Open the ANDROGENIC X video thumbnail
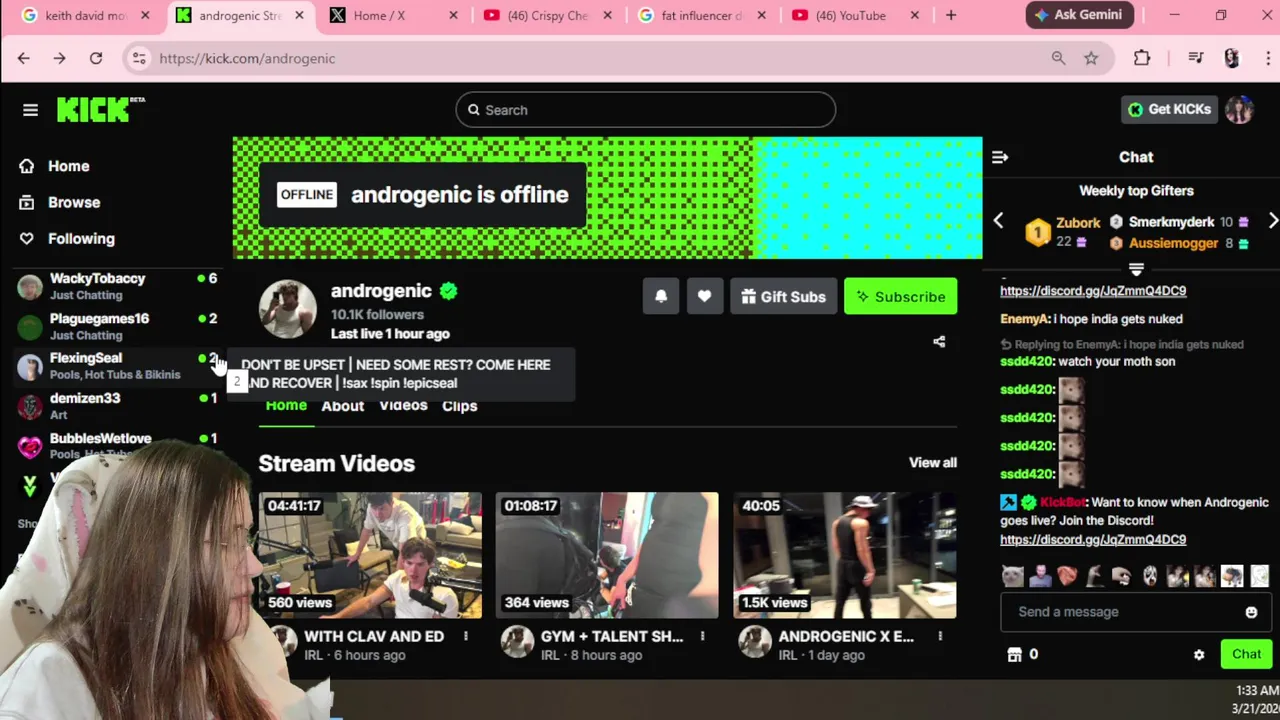 [845, 555]
